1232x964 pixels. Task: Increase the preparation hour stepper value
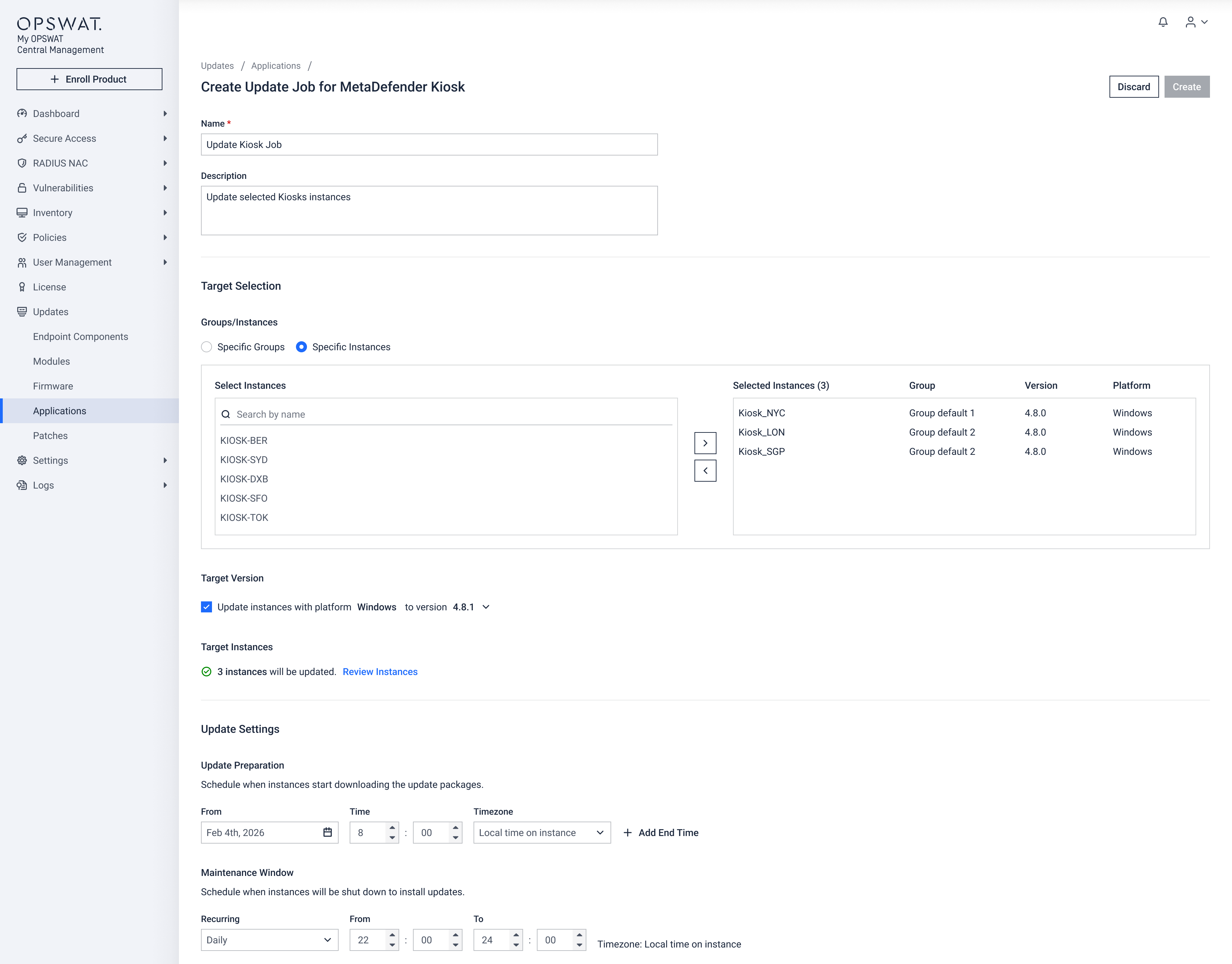(x=392, y=828)
